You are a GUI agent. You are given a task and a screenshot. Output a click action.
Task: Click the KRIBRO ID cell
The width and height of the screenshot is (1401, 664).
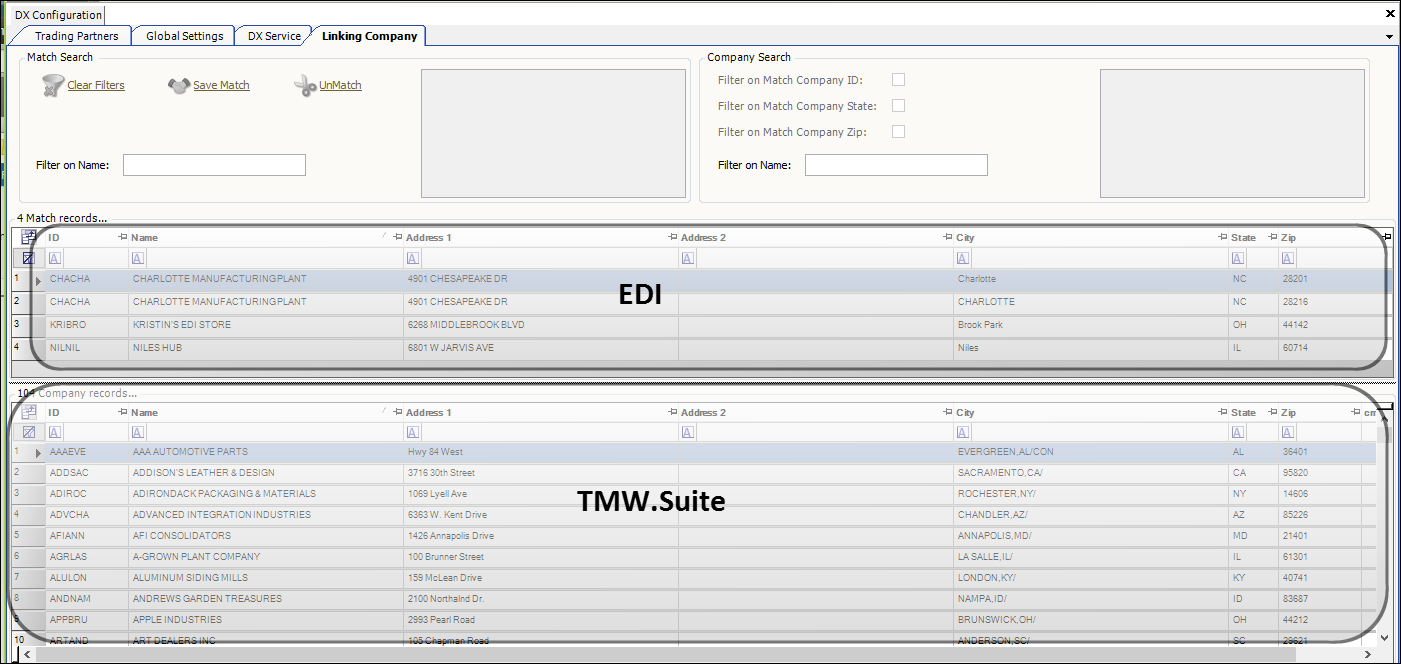click(87, 325)
